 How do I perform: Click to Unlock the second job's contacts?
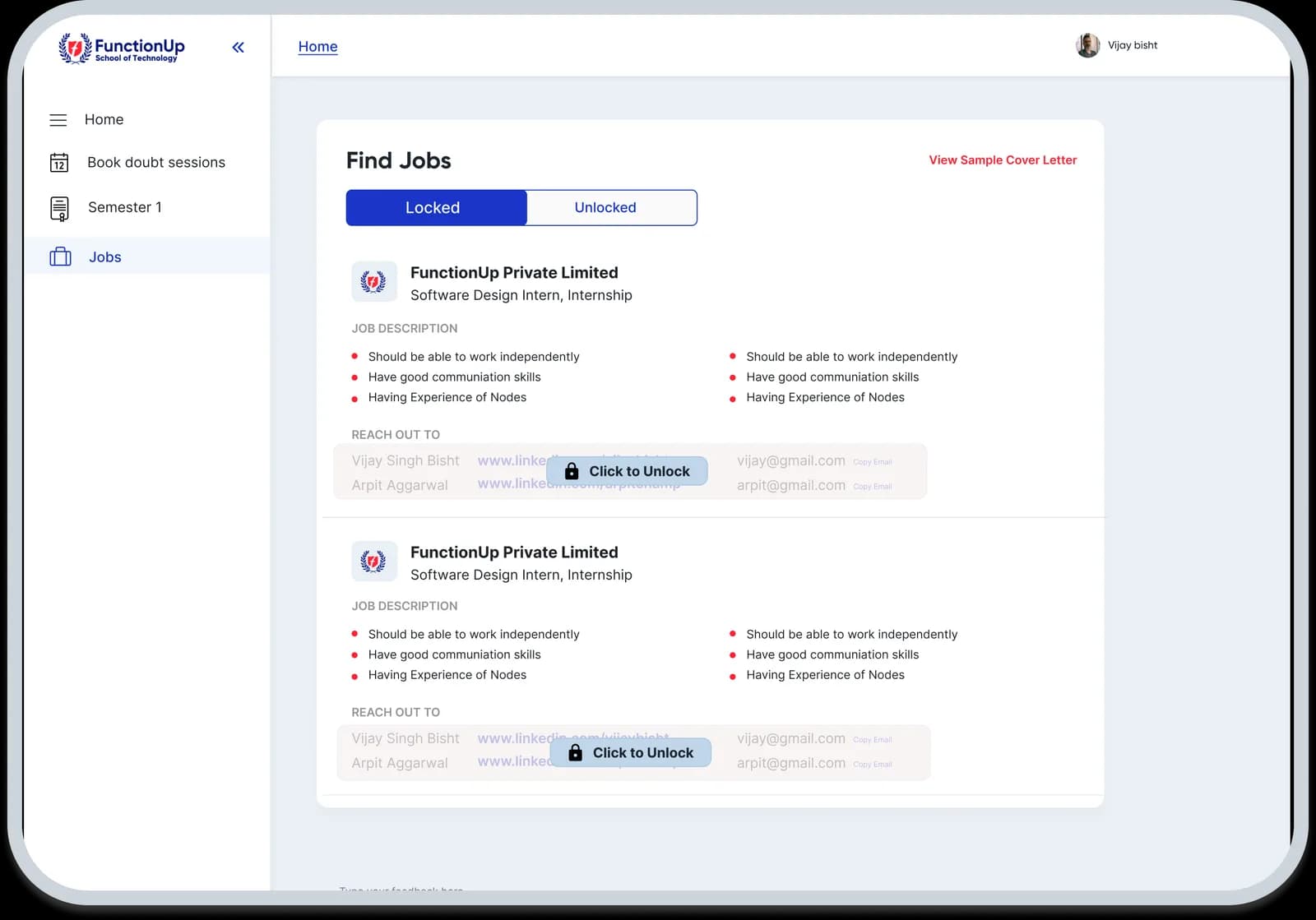[630, 752]
